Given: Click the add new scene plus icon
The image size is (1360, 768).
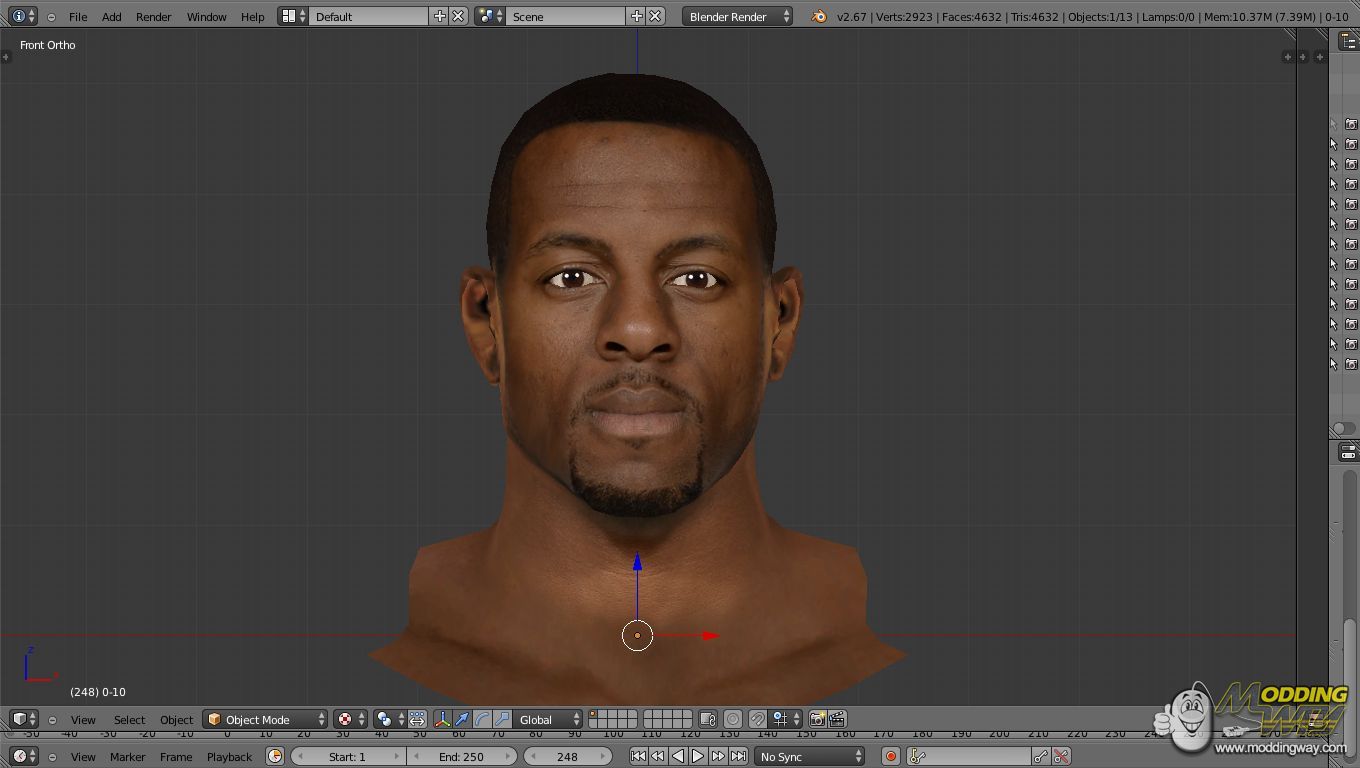Looking at the screenshot, I should click(x=636, y=16).
